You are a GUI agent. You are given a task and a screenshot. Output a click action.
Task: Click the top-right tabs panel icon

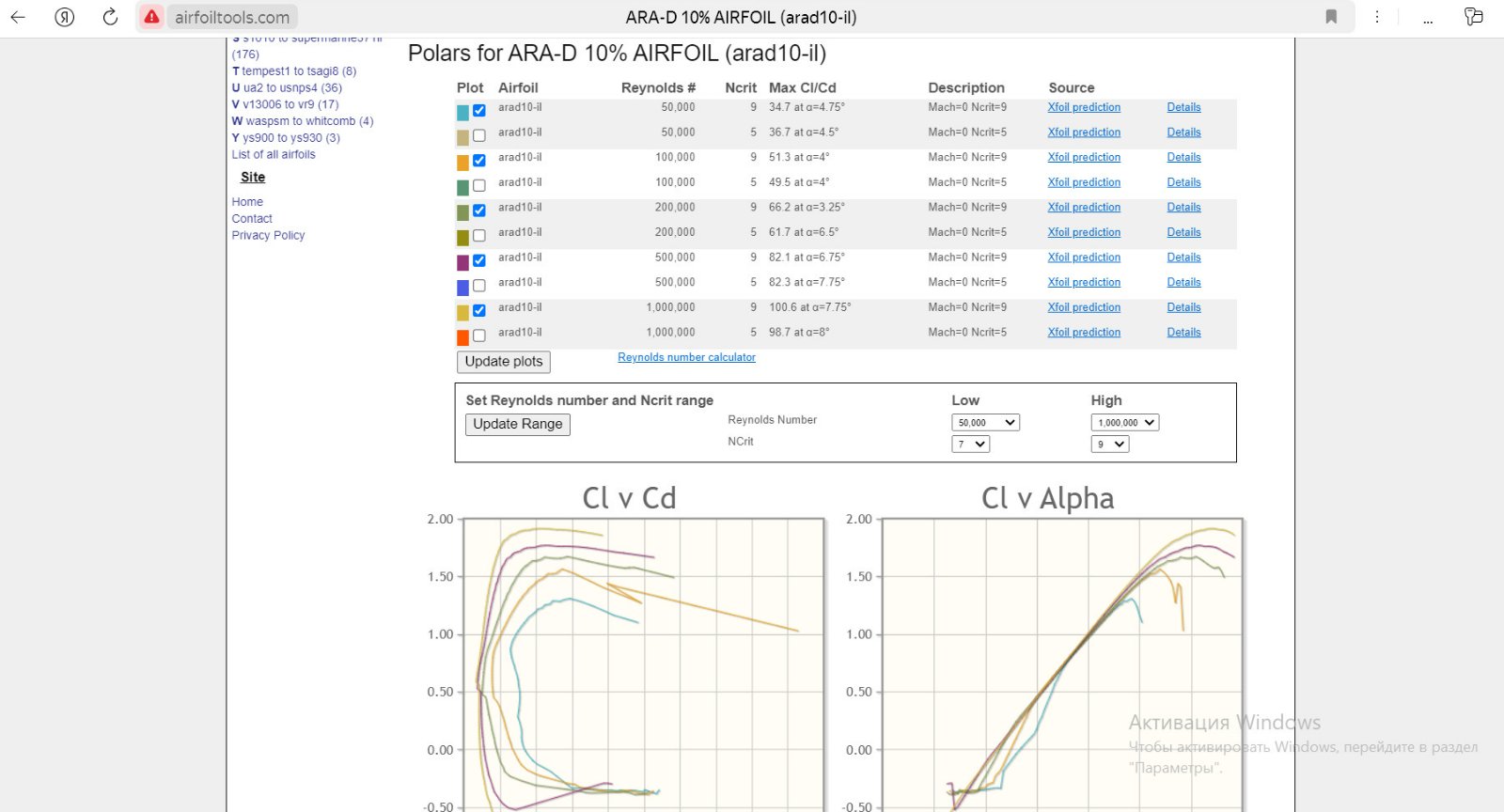click(1473, 17)
